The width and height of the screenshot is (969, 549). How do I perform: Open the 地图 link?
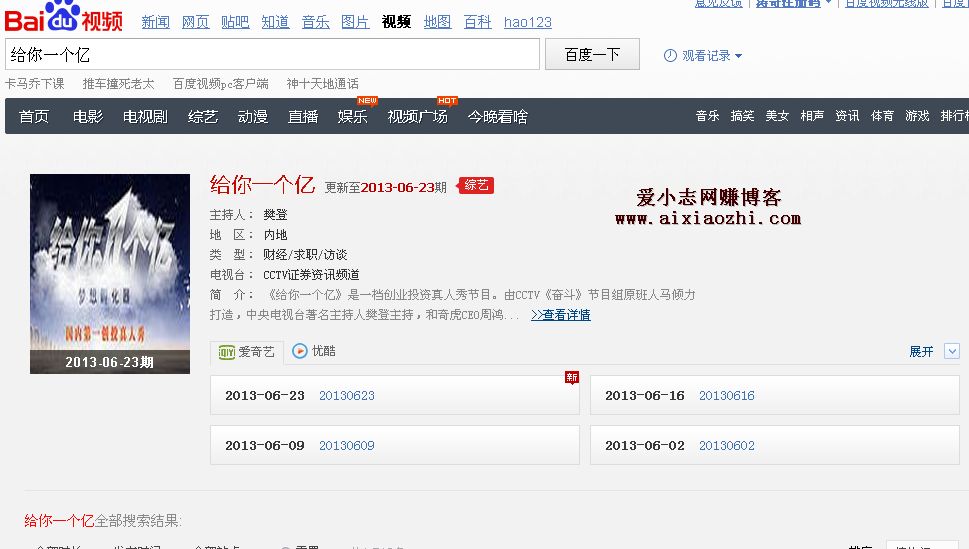point(438,22)
